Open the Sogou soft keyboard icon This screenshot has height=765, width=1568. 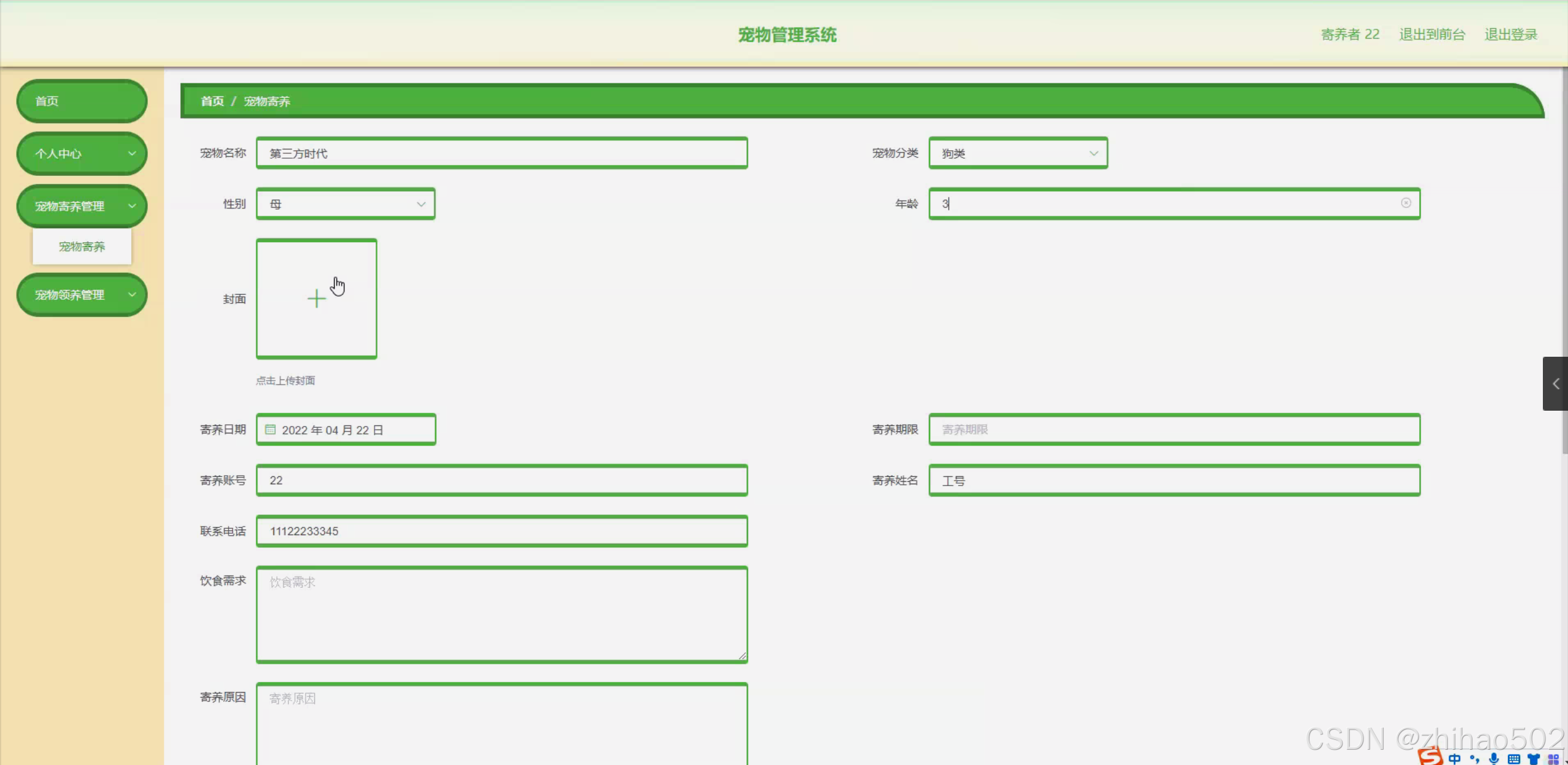point(1513,759)
